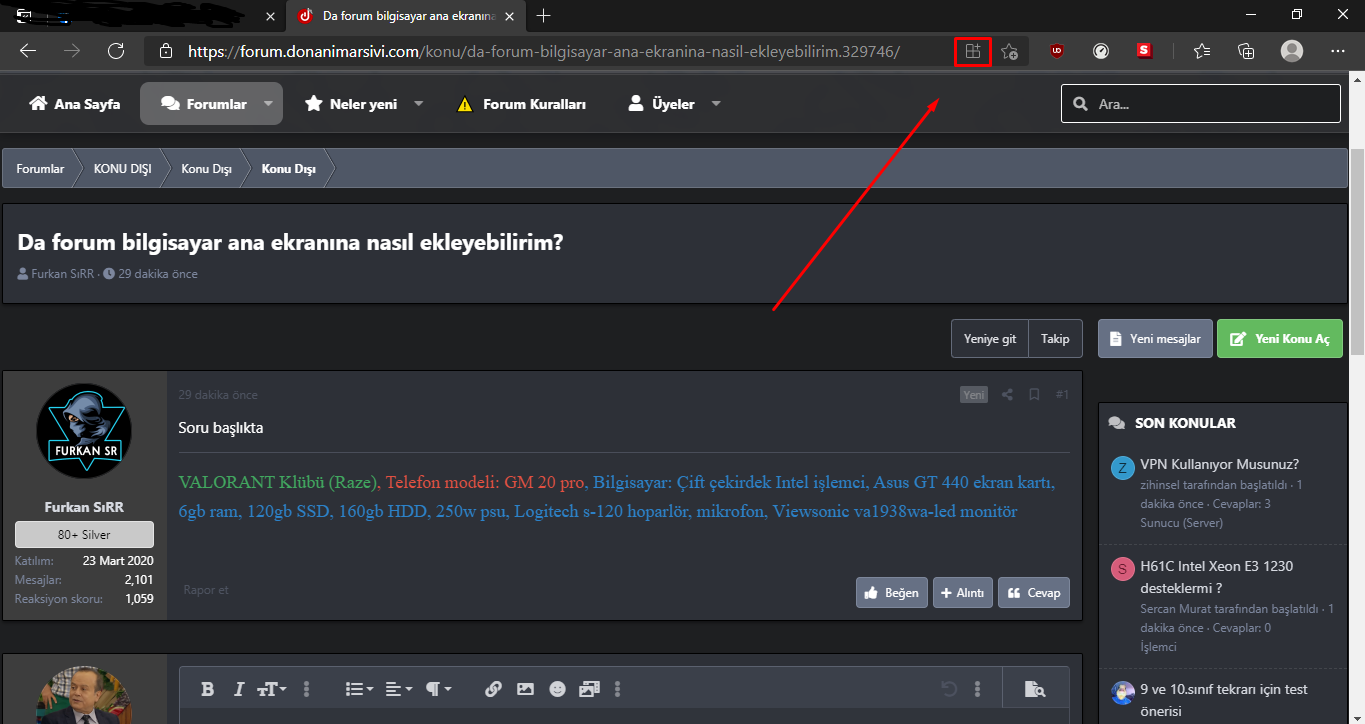Open the font size dropdown
This screenshot has height=724, width=1365.
(271, 689)
